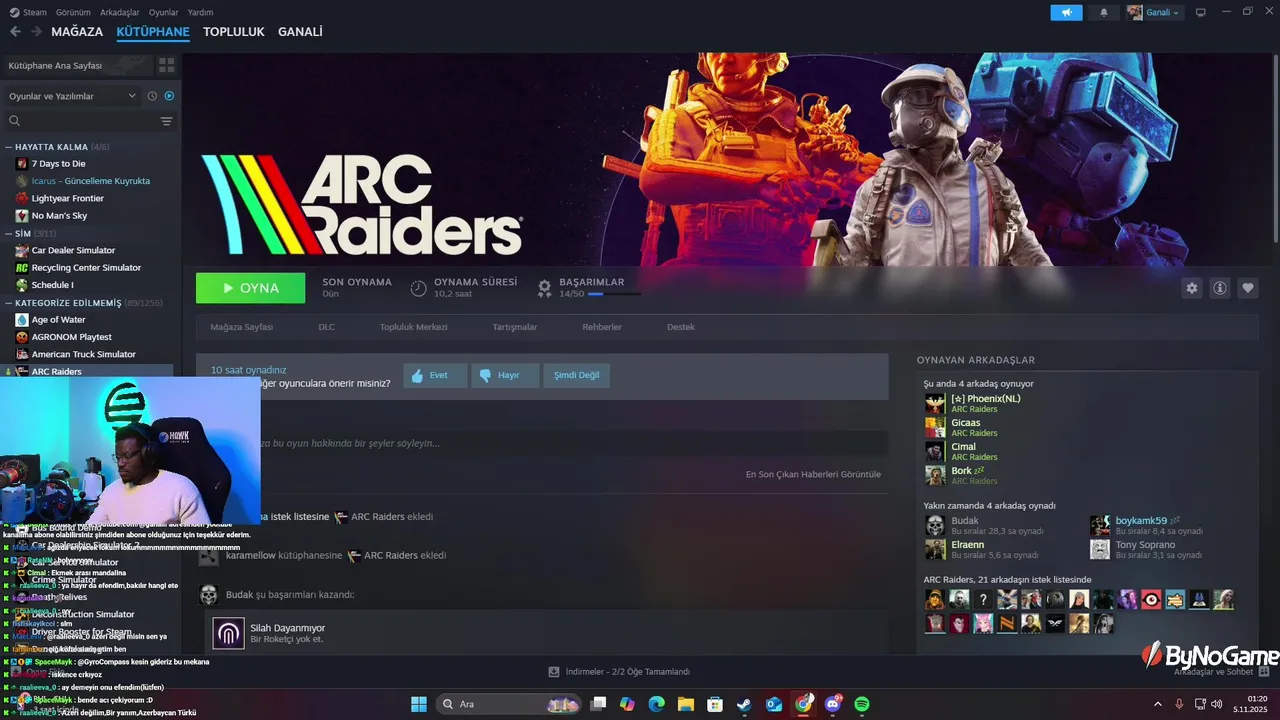1280x720 pixels.
Task: Click the achievements gear icon
Action: [x=544, y=288]
